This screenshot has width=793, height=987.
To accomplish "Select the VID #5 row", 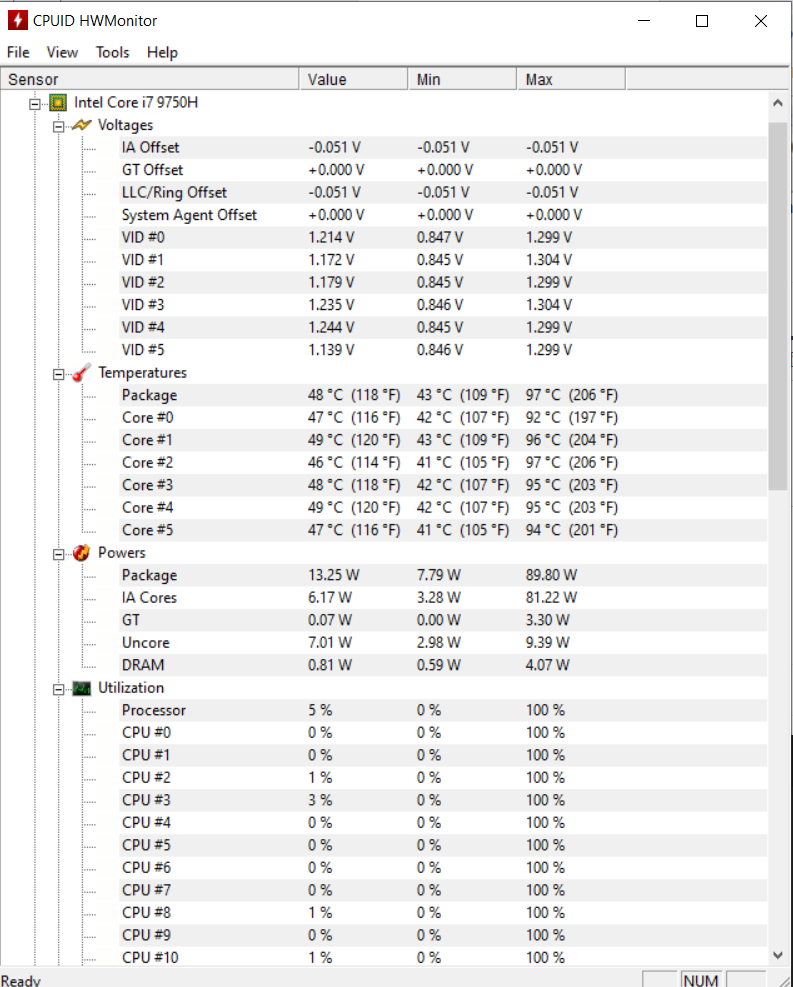I will pyautogui.click(x=443, y=350).
